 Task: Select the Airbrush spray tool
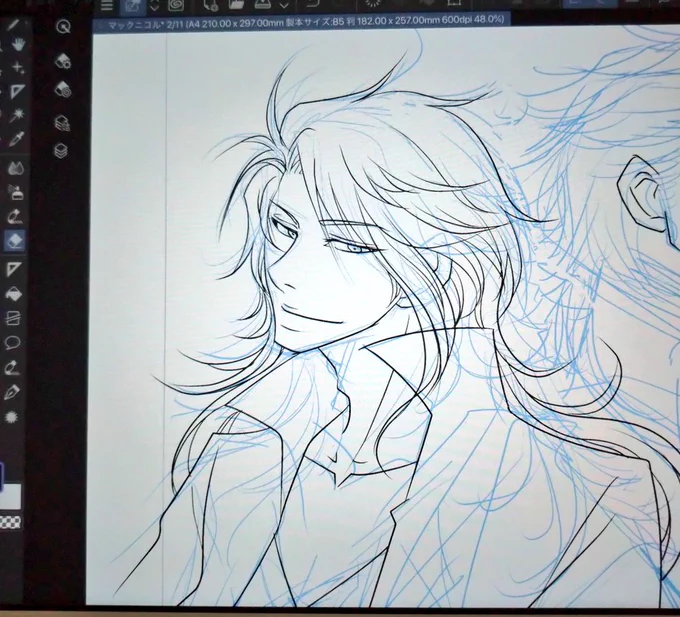click(x=16, y=192)
